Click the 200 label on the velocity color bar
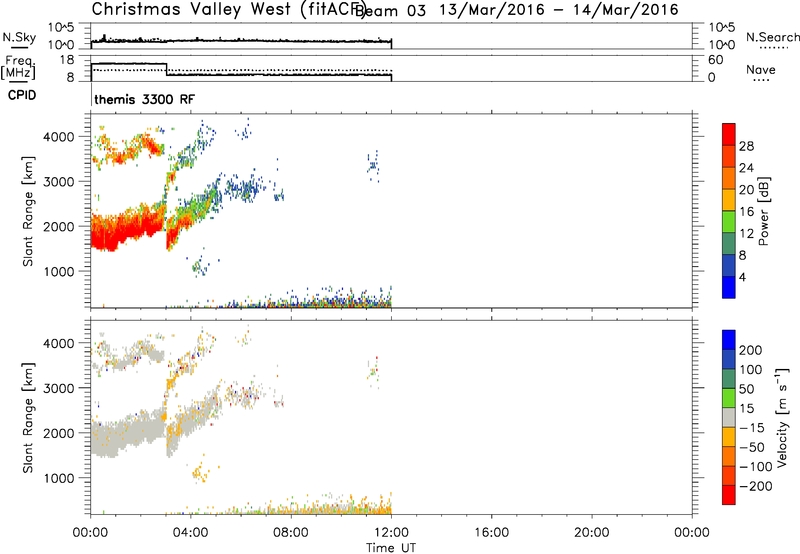800x554 pixels. tap(751, 350)
